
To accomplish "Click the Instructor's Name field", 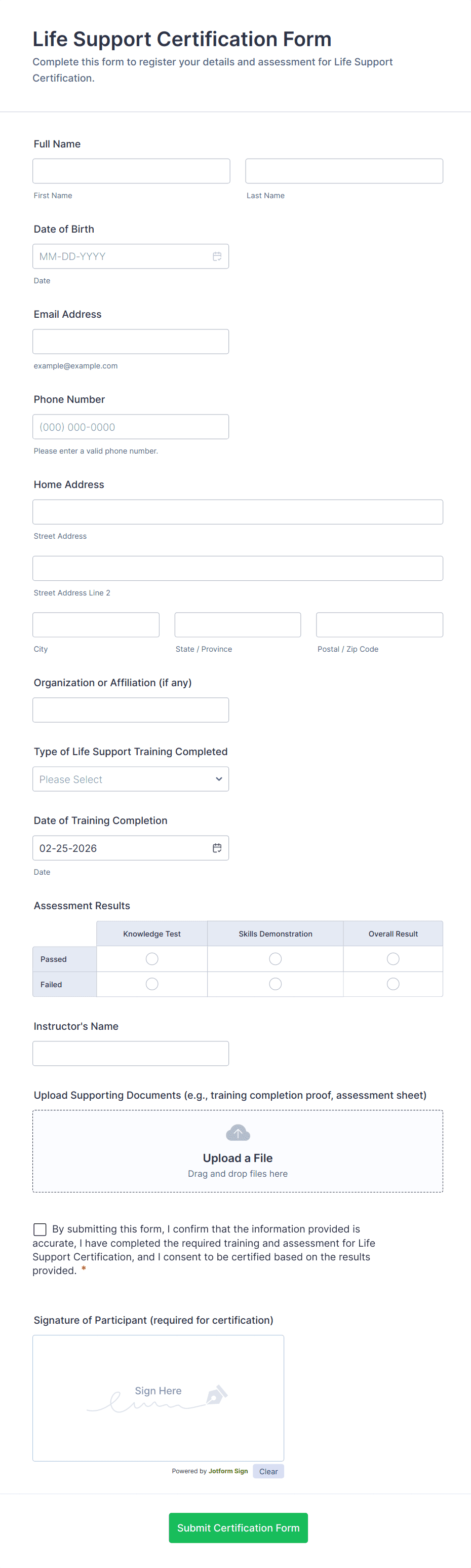I will (131, 1053).
